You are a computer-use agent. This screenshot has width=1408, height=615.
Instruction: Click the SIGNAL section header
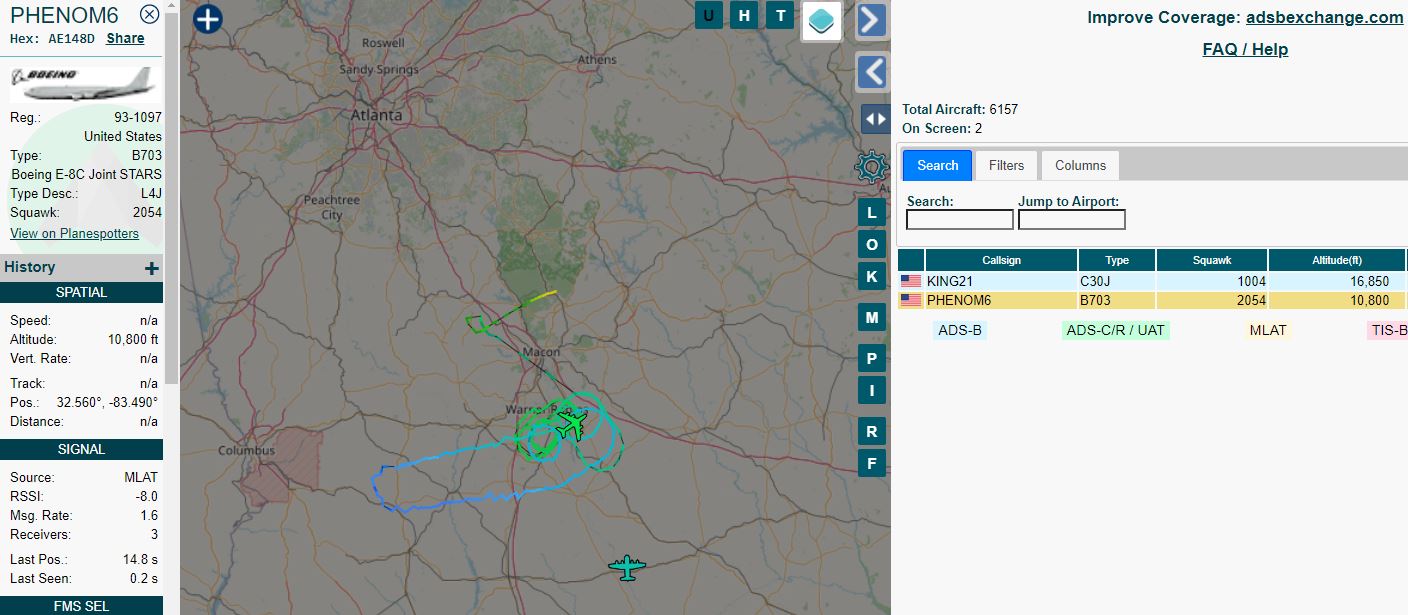click(x=81, y=449)
